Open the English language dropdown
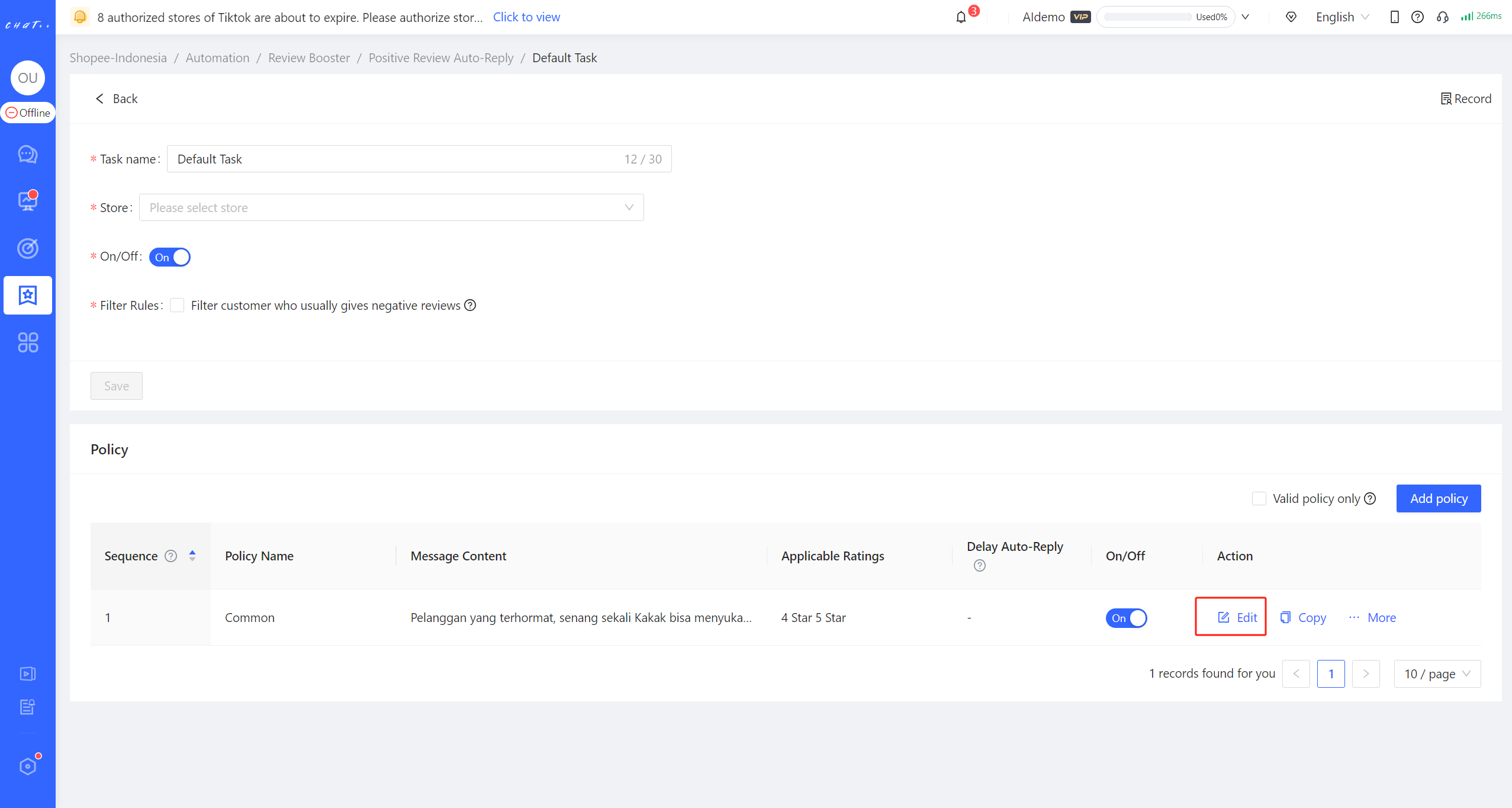 tap(1342, 17)
